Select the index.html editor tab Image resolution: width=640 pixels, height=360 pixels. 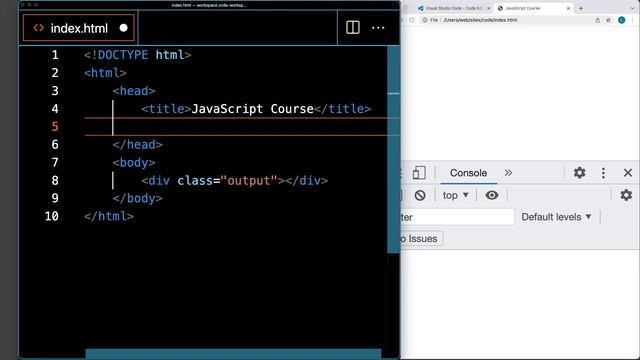pos(79,28)
